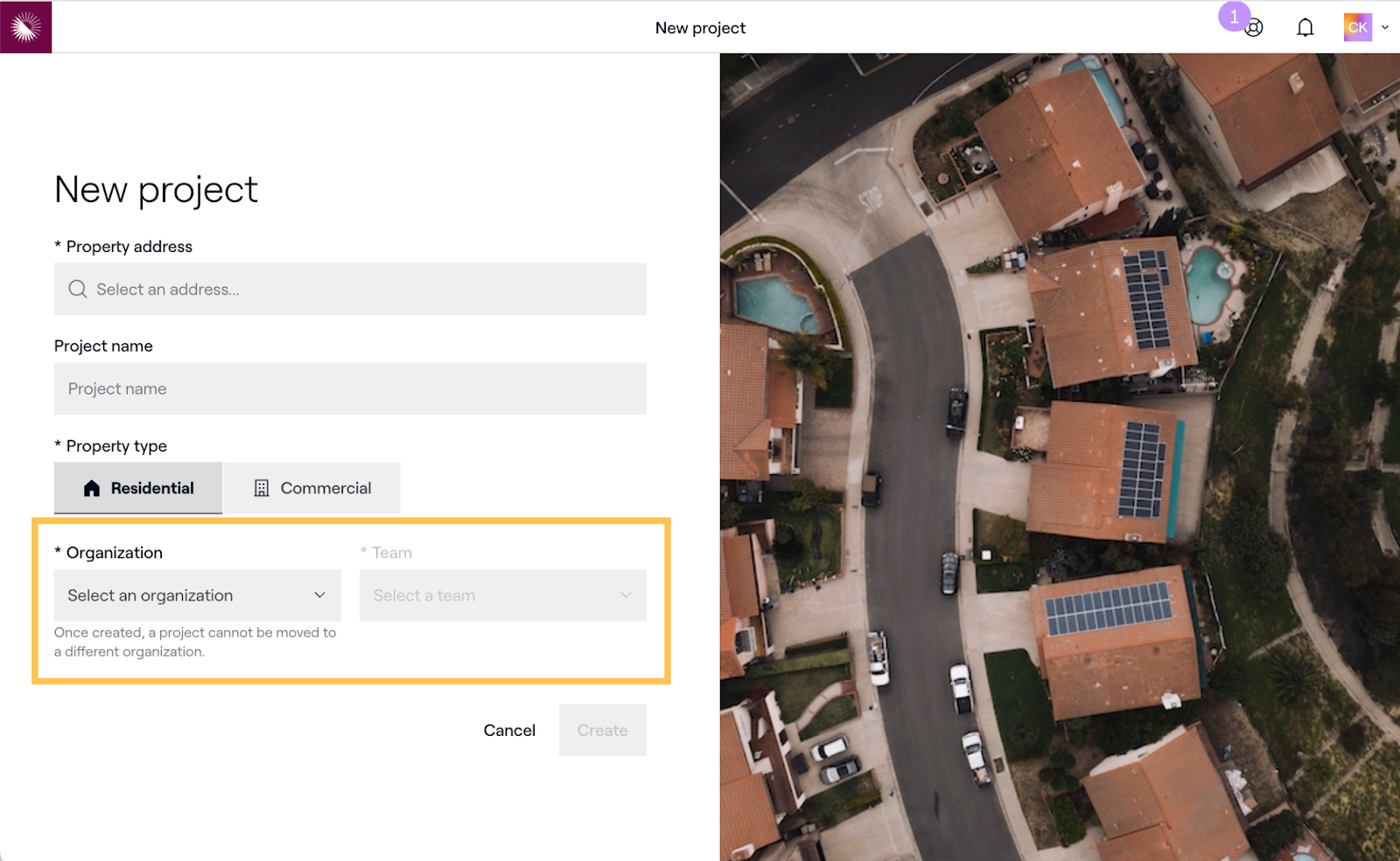Image resolution: width=1400 pixels, height=861 pixels.
Task: Click the chevron in the Team dropdown
Action: pos(626,595)
